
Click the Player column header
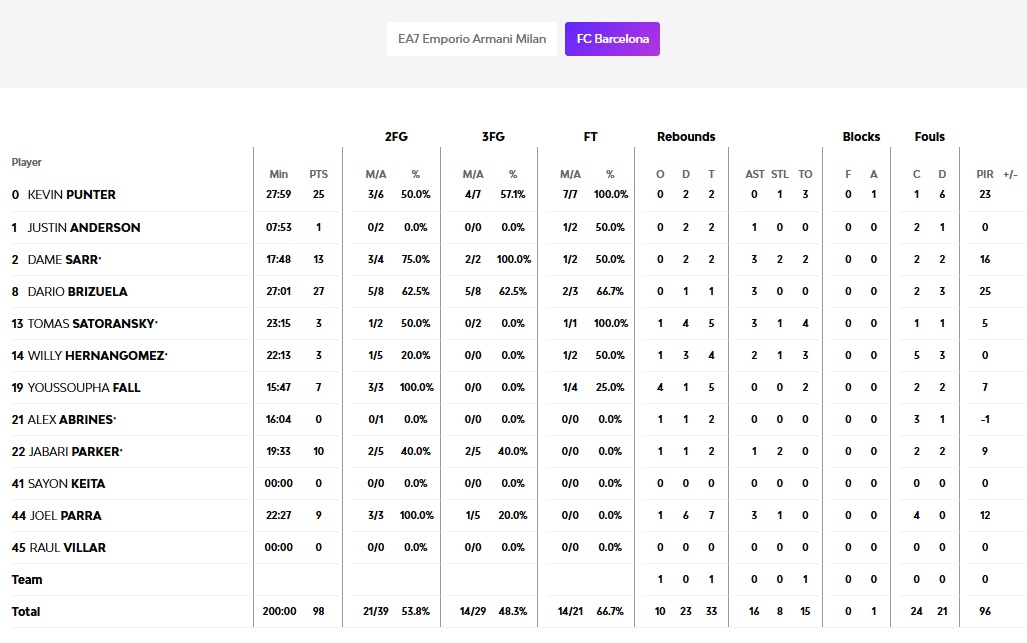tap(27, 162)
